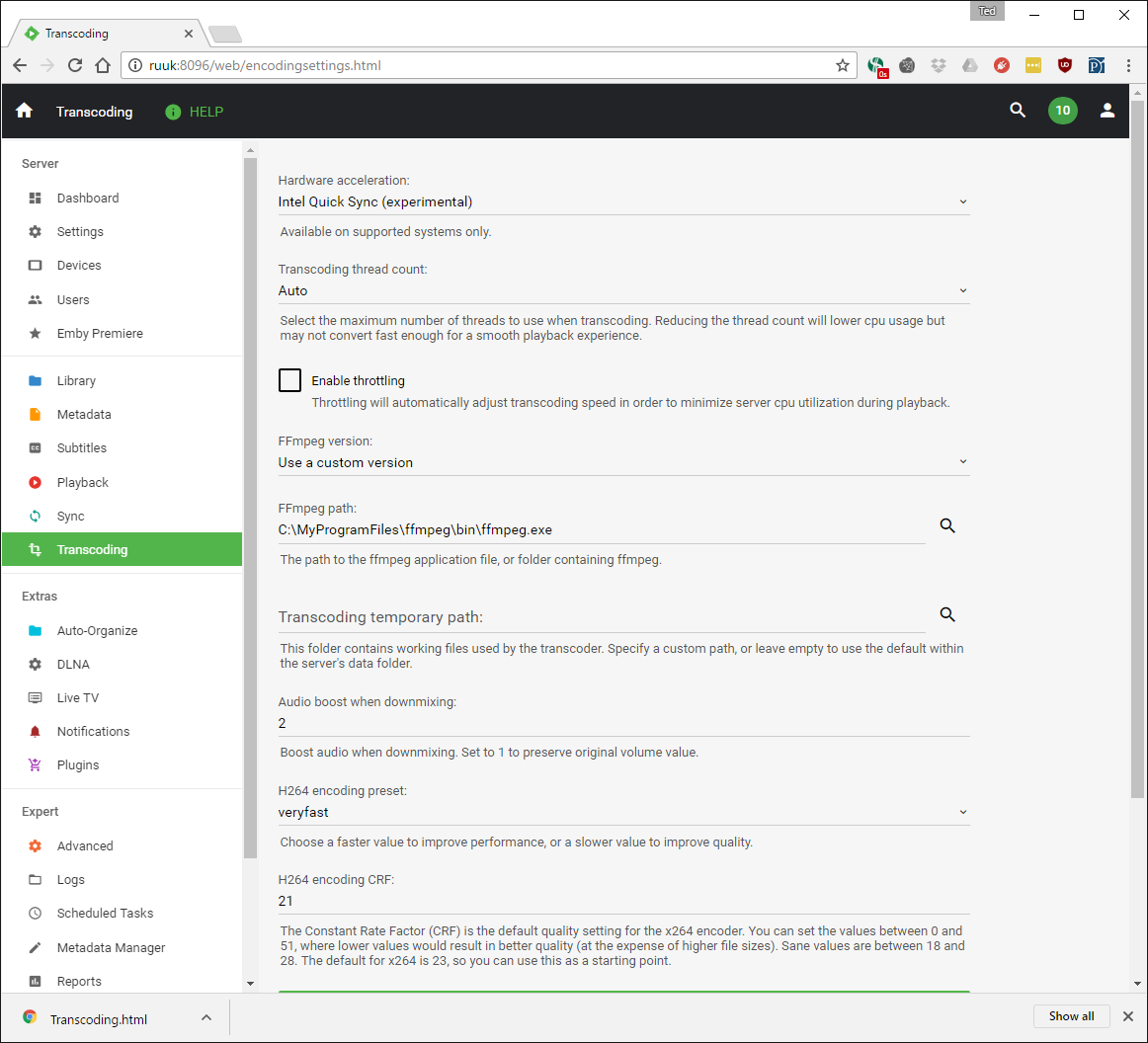The image size is (1148, 1043).
Task: Click the Notifications bell icon
Action: (36, 732)
